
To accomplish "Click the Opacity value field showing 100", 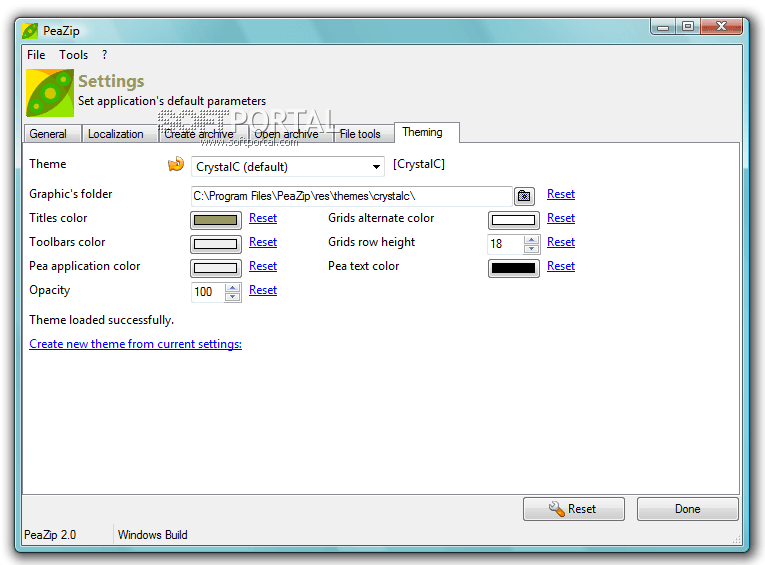I will point(208,292).
